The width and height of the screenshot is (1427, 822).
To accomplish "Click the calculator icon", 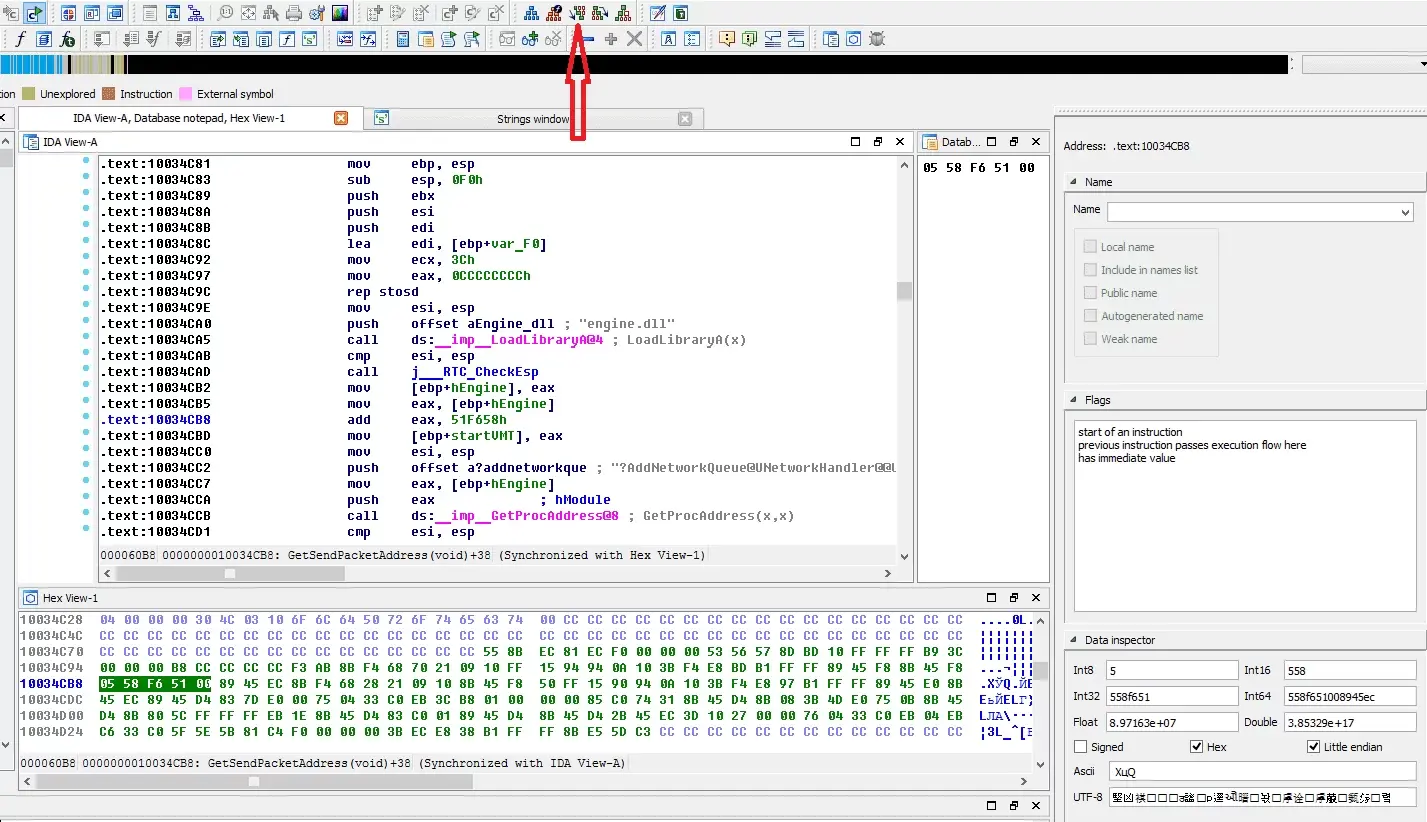I will coord(402,39).
